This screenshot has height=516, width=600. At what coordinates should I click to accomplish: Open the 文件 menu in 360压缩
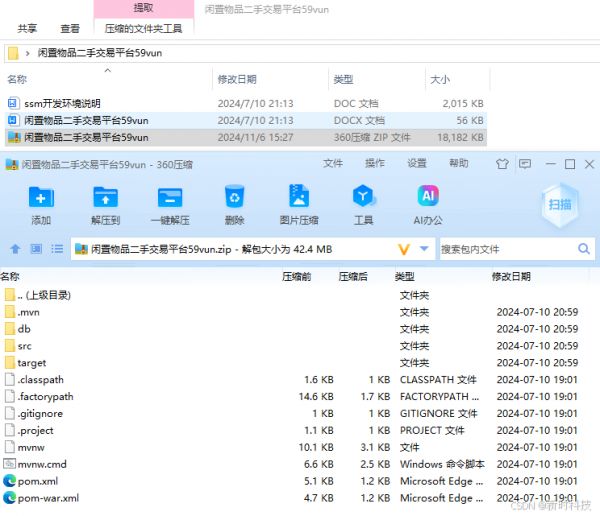(x=333, y=163)
